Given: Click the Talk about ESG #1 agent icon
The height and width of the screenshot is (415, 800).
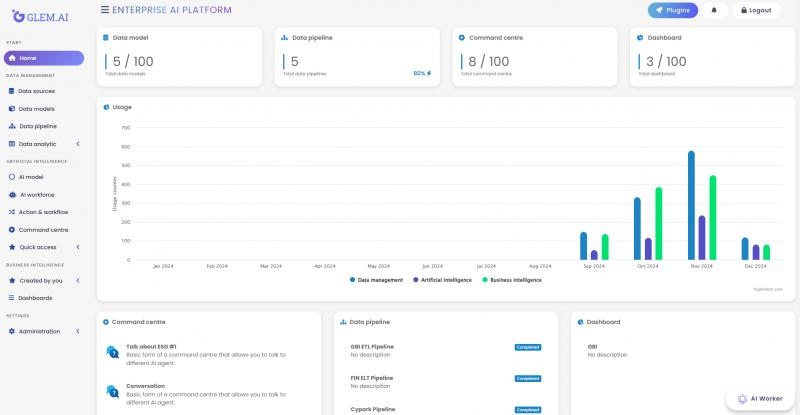Looking at the screenshot, I should click(111, 352).
